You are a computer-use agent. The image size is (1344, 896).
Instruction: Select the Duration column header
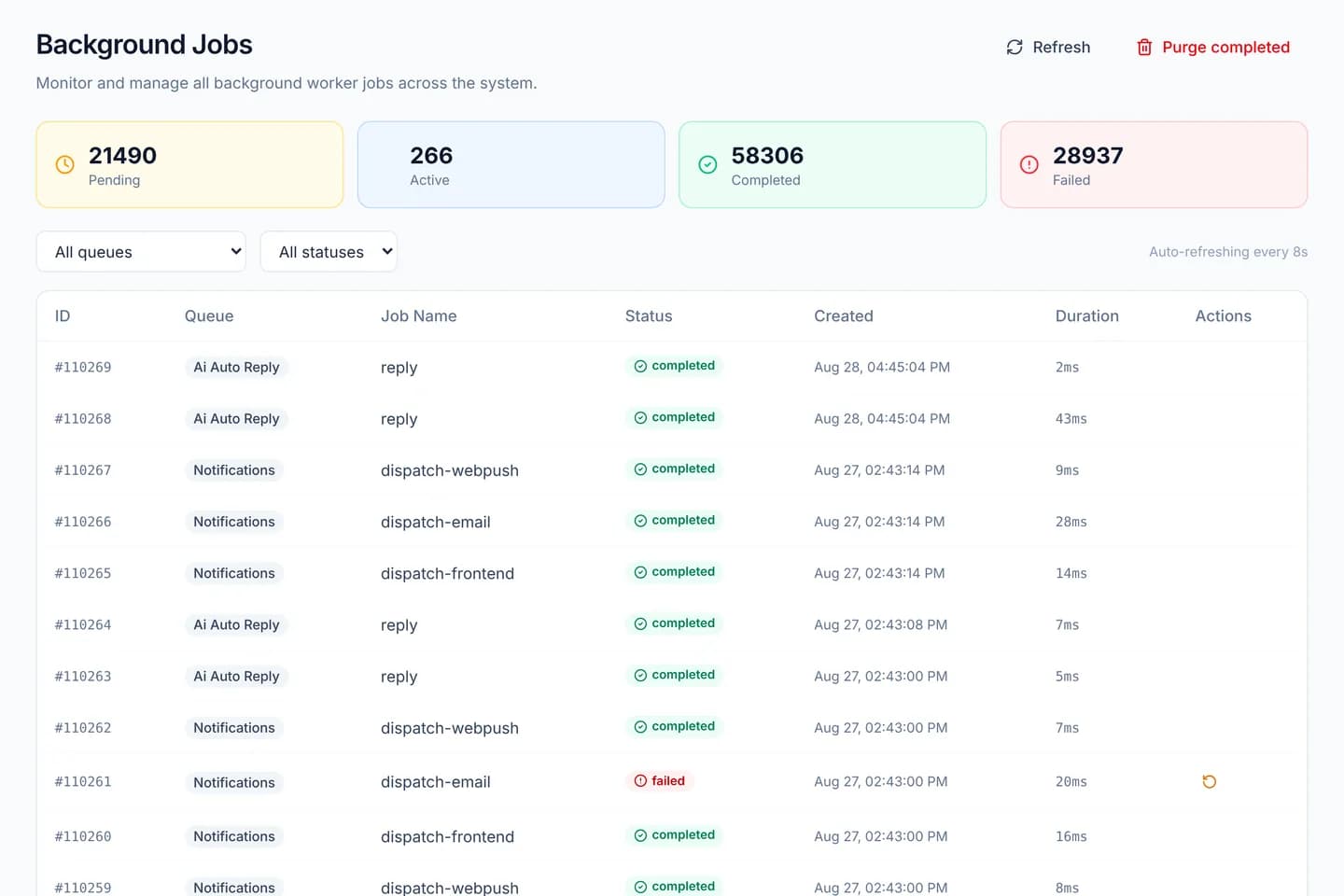[1086, 315]
